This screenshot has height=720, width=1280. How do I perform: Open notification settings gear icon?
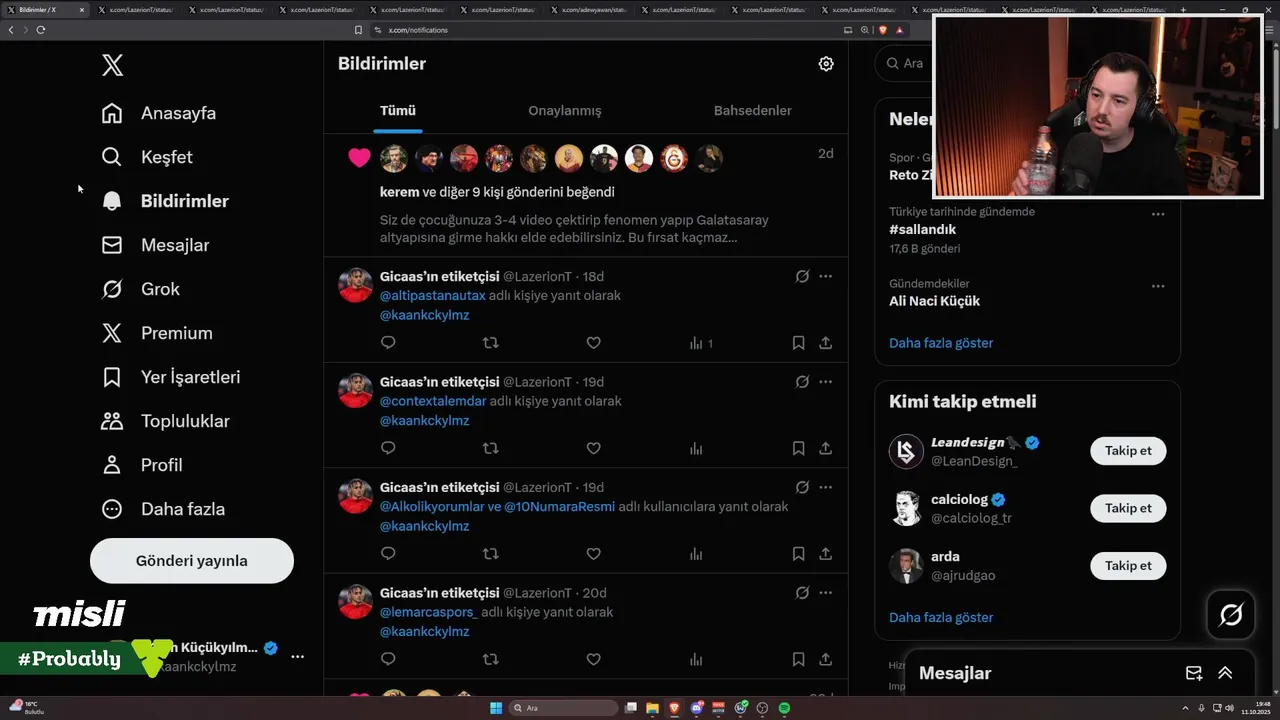pyautogui.click(x=826, y=64)
